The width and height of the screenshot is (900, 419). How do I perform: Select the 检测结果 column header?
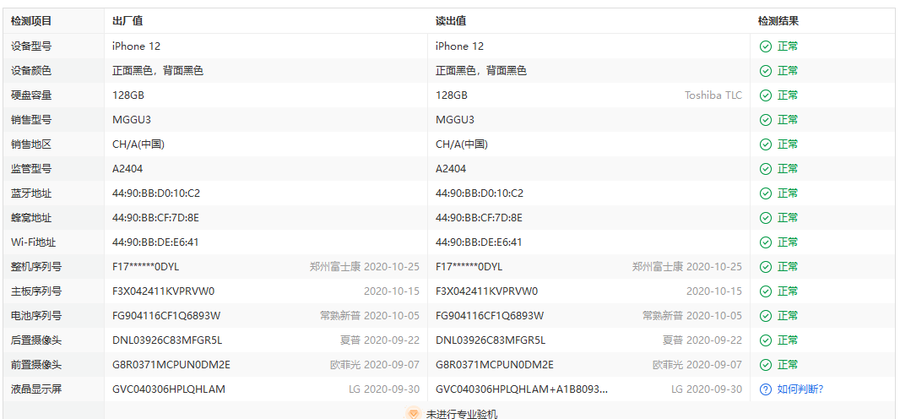pyautogui.click(x=778, y=21)
